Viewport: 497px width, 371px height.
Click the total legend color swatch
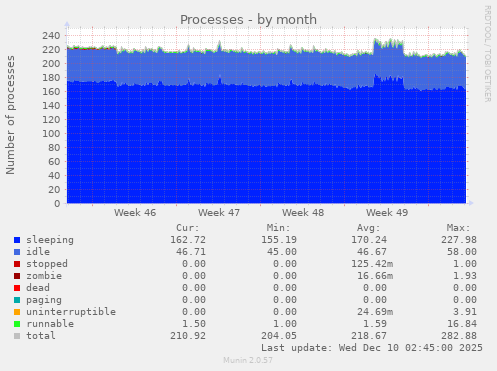click(x=17, y=336)
